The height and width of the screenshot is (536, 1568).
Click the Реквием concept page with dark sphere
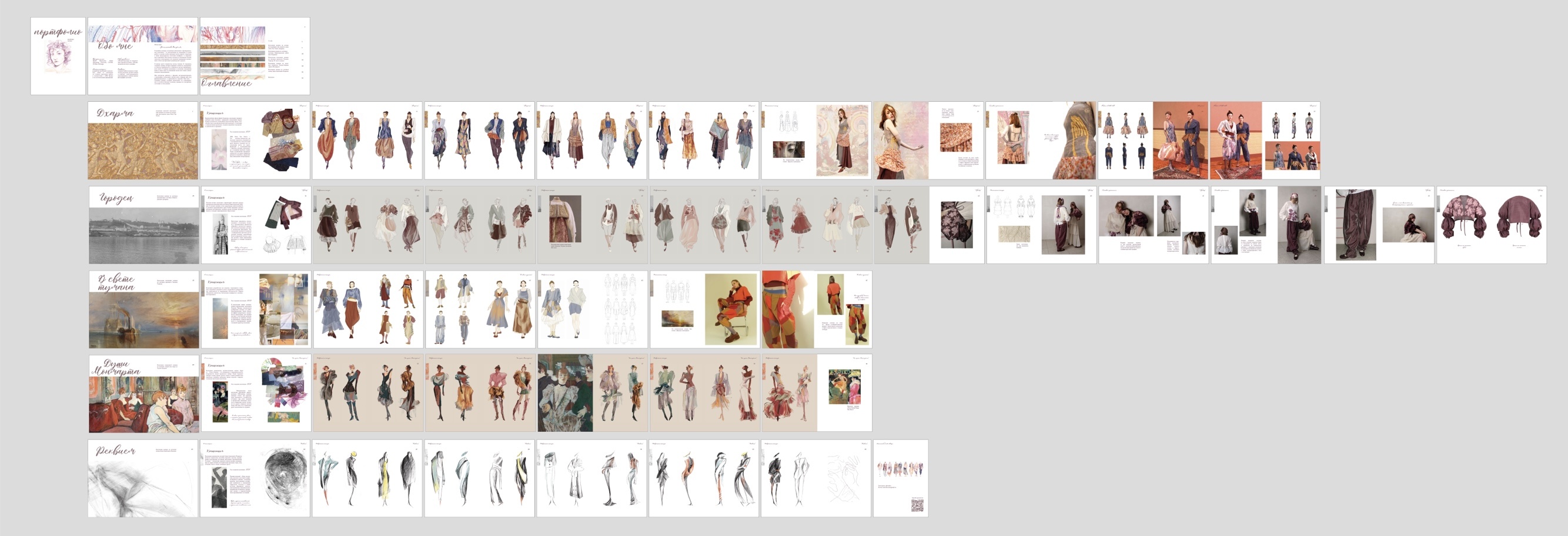[255, 478]
